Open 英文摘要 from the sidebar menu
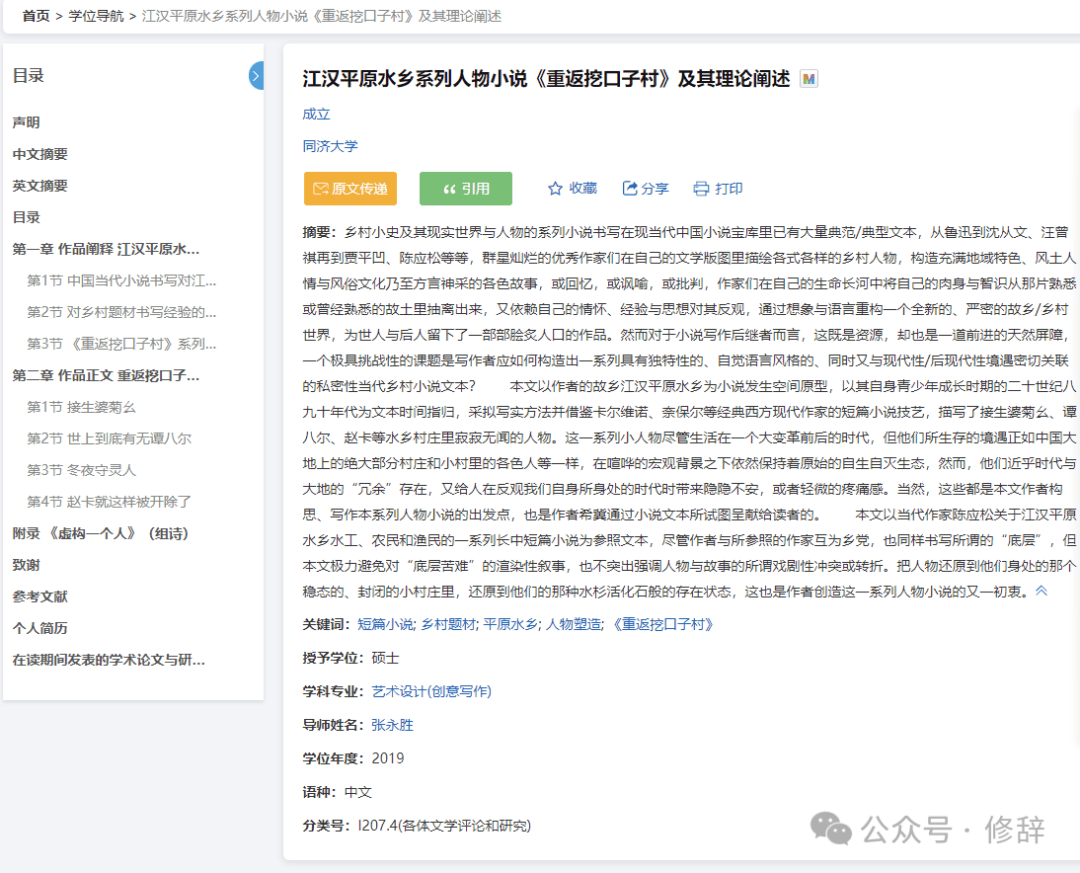Image resolution: width=1080 pixels, height=873 pixels. tap(41, 185)
